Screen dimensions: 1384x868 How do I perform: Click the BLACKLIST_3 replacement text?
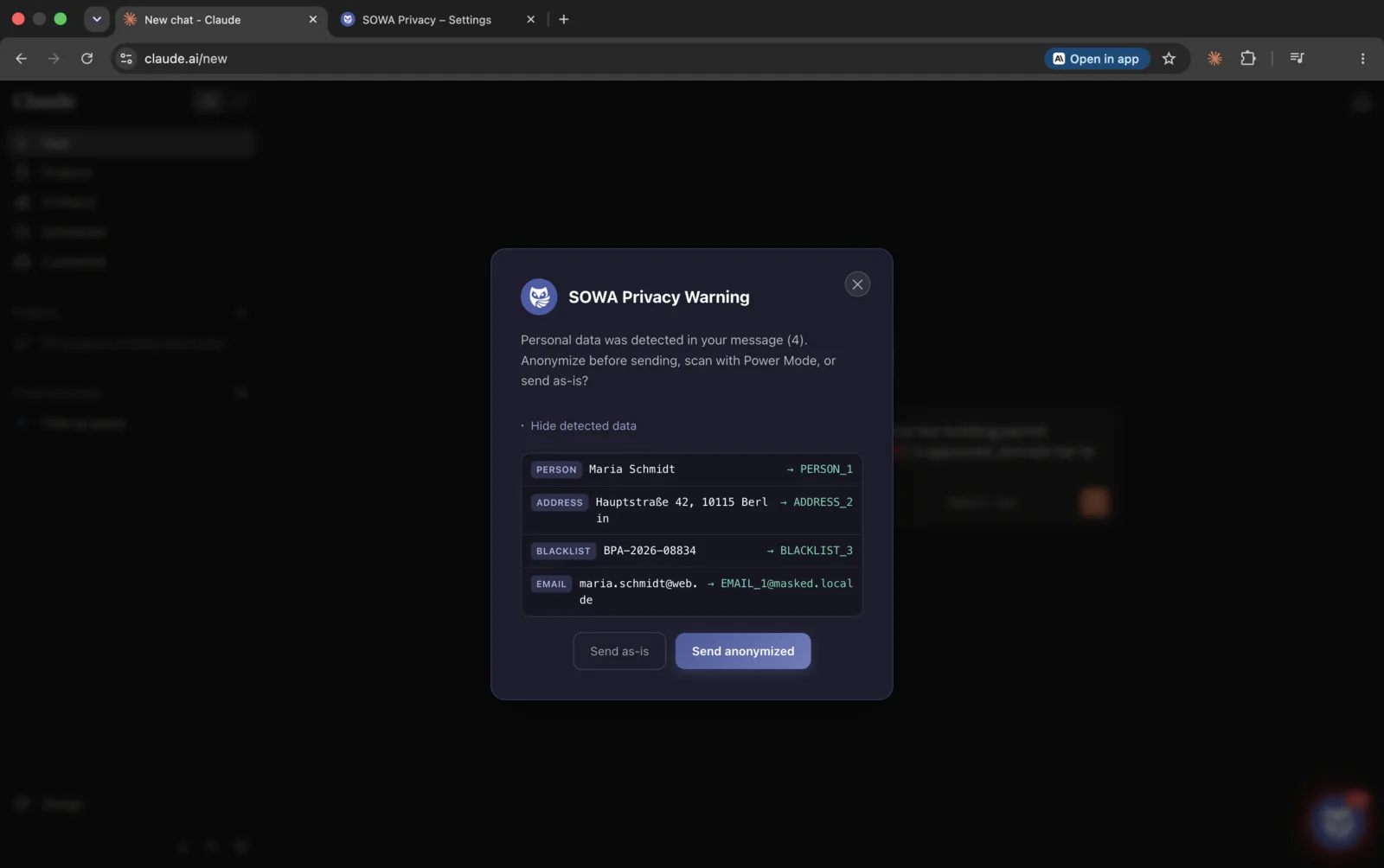point(817,551)
